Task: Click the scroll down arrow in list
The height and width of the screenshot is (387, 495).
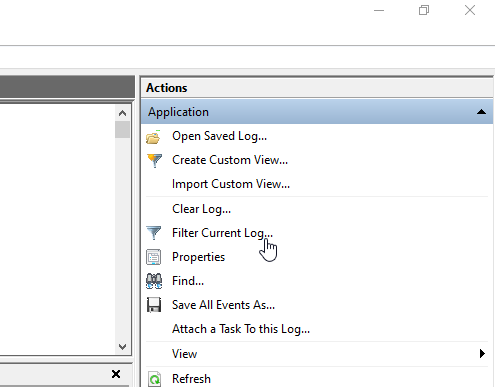Action: point(122,347)
